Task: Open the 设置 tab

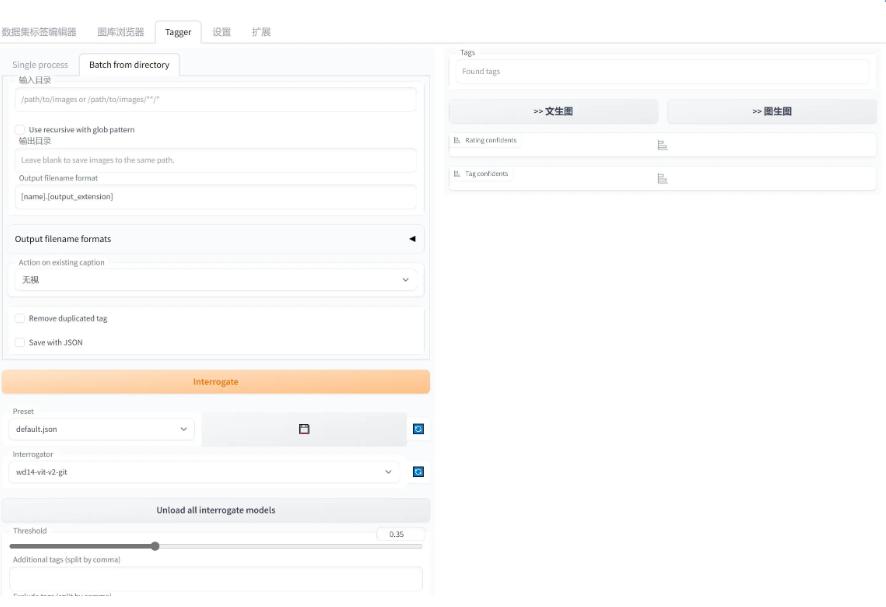Action: tap(221, 32)
